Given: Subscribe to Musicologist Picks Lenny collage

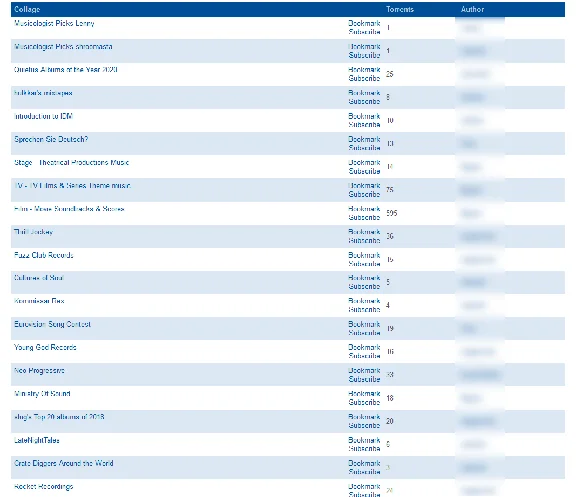Looking at the screenshot, I should 364,32.
